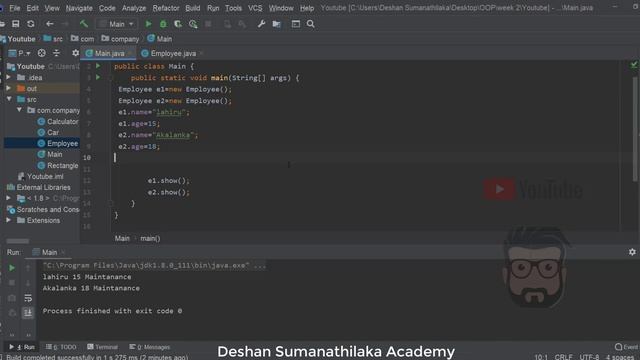This screenshot has height=360, width=640.
Task: Click the Project panel horizontal scrollbar
Action: [18, 241]
